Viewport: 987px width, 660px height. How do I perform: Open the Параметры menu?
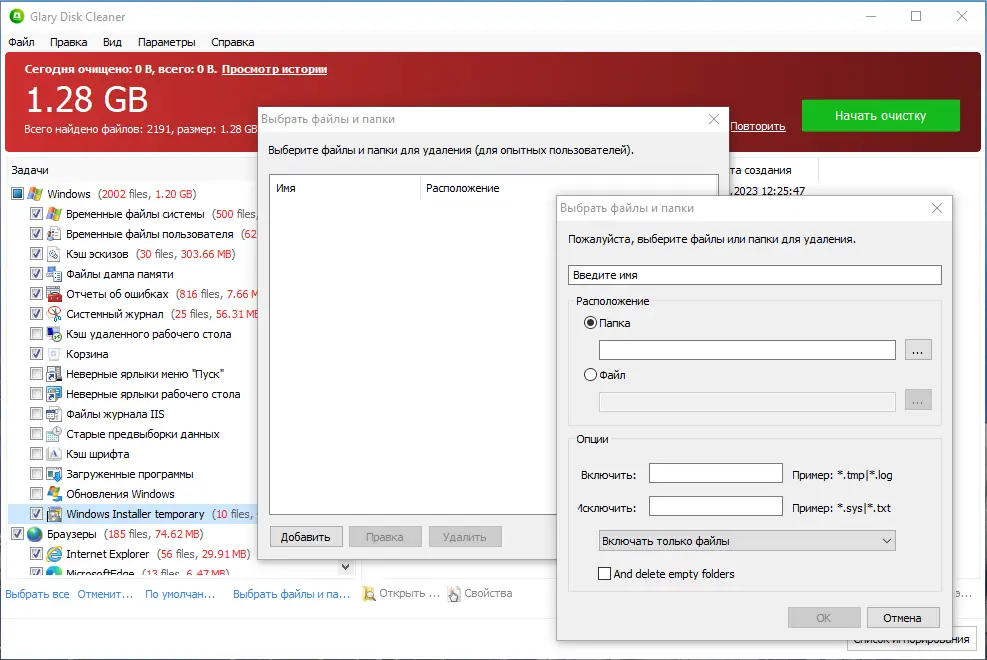point(167,42)
